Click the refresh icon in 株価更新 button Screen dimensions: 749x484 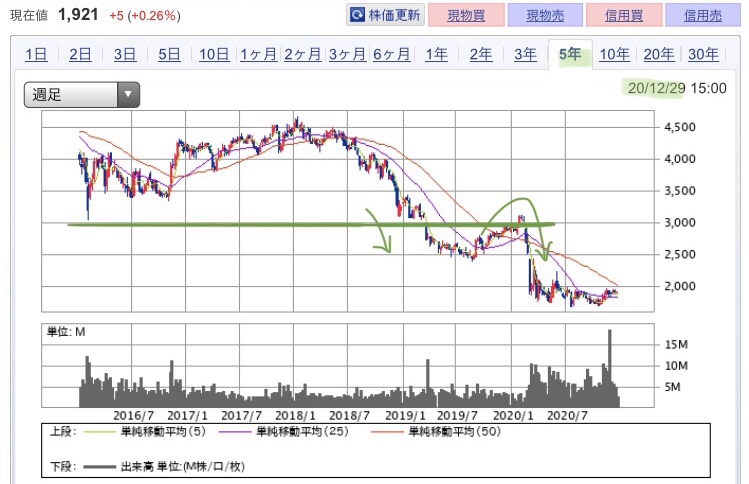click(x=357, y=15)
